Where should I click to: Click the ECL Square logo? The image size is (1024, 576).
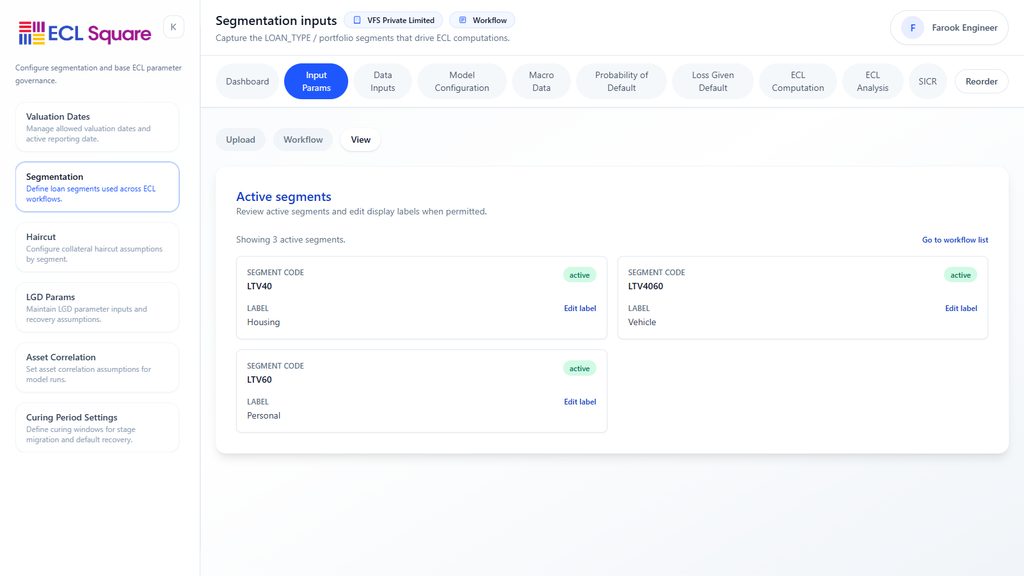point(85,33)
